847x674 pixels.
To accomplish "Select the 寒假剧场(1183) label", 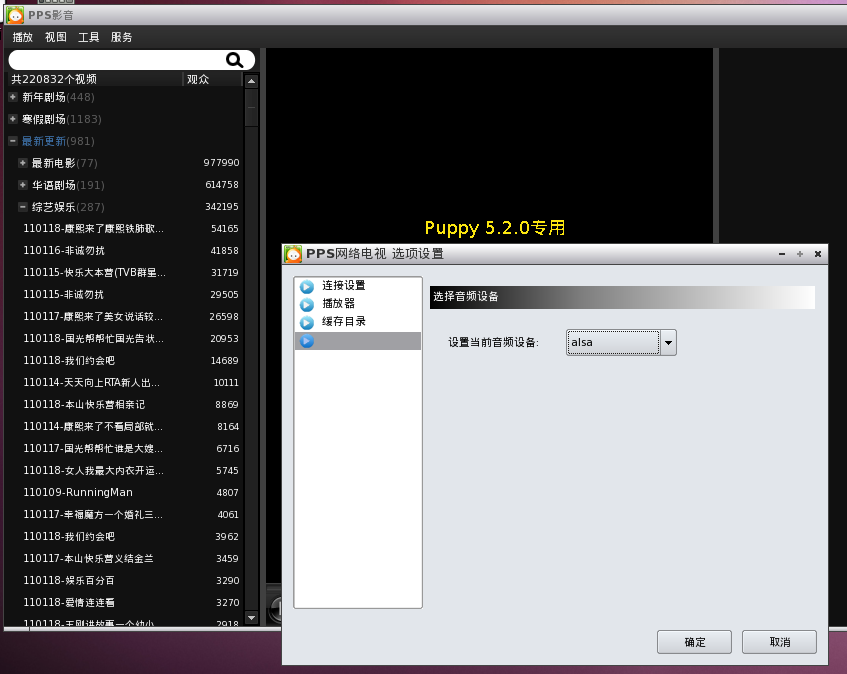I will point(62,119).
